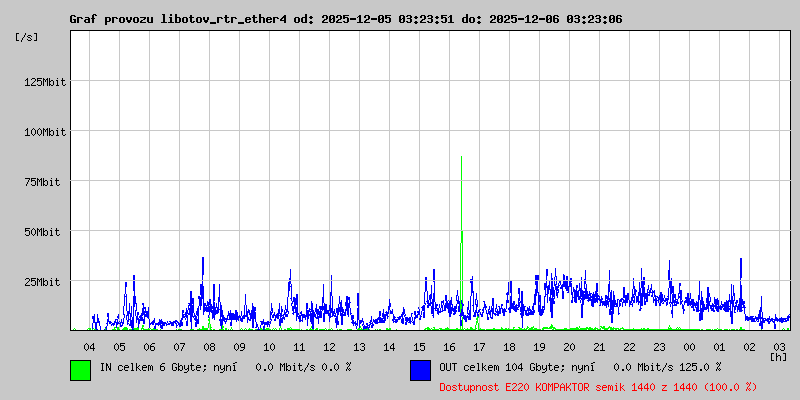Click the 100Mbit y-axis label
This screenshot has width=800, height=400.
(45, 132)
